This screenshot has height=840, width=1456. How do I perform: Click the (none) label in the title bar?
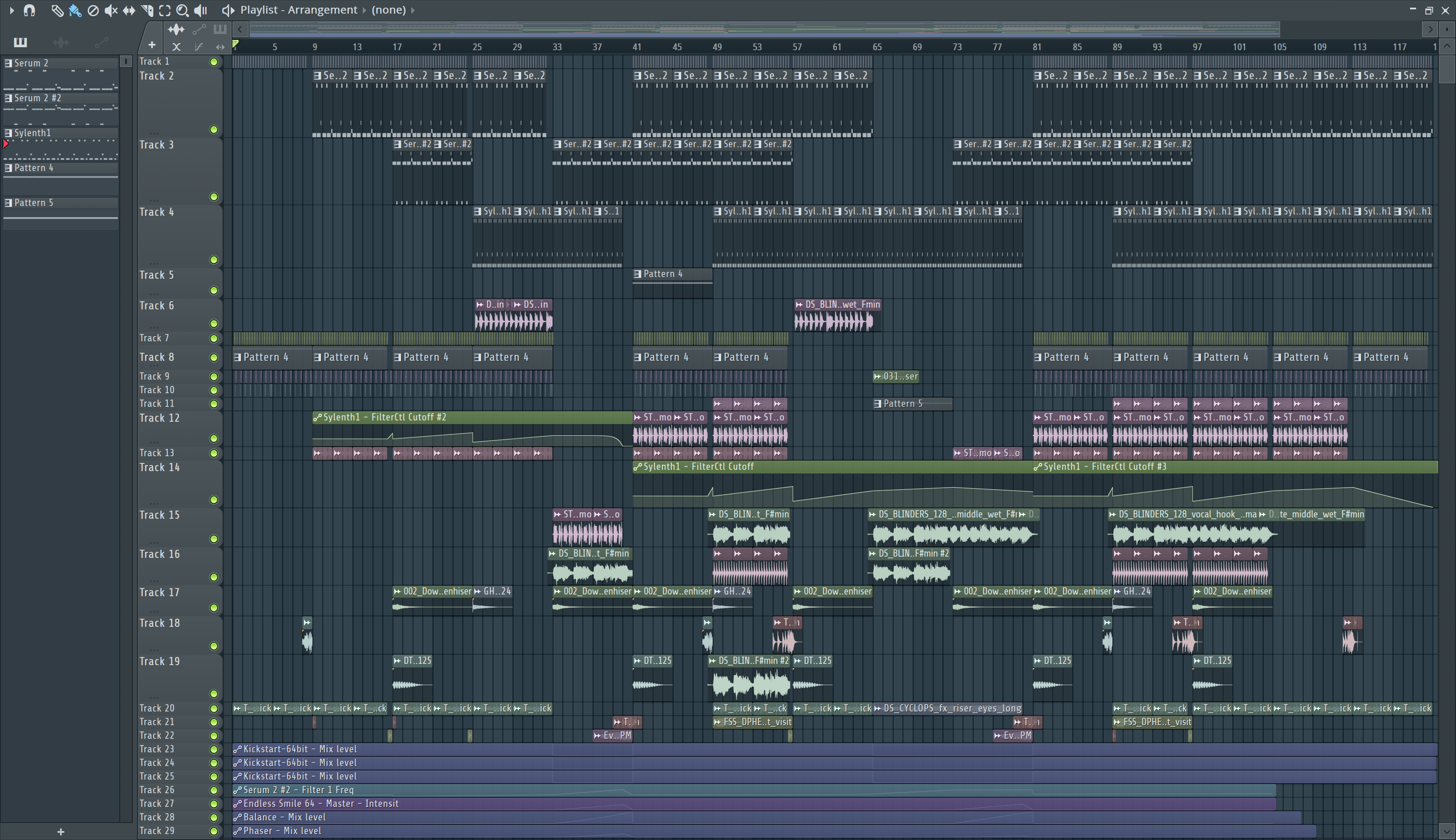coord(388,10)
